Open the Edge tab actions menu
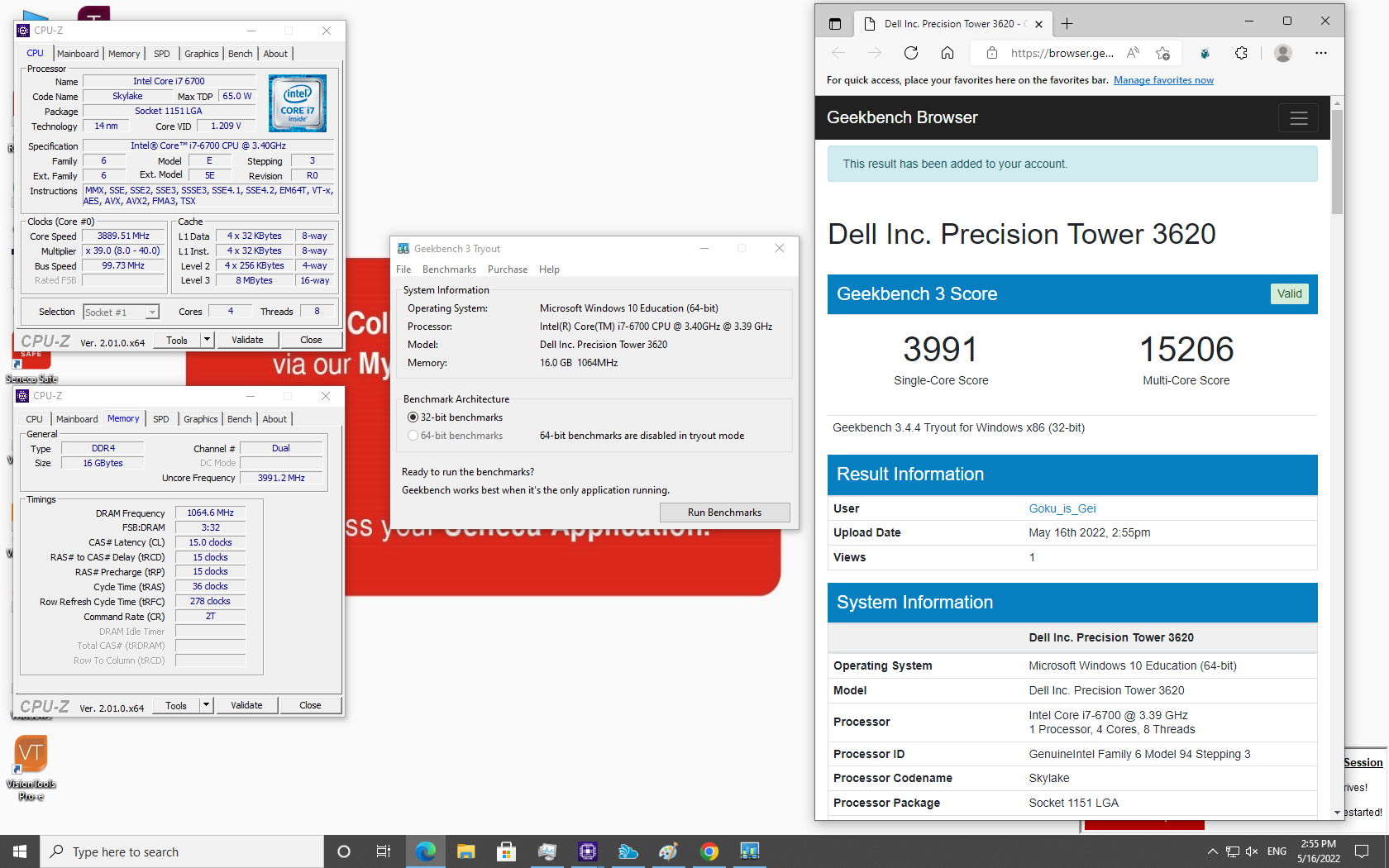 point(835,24)
